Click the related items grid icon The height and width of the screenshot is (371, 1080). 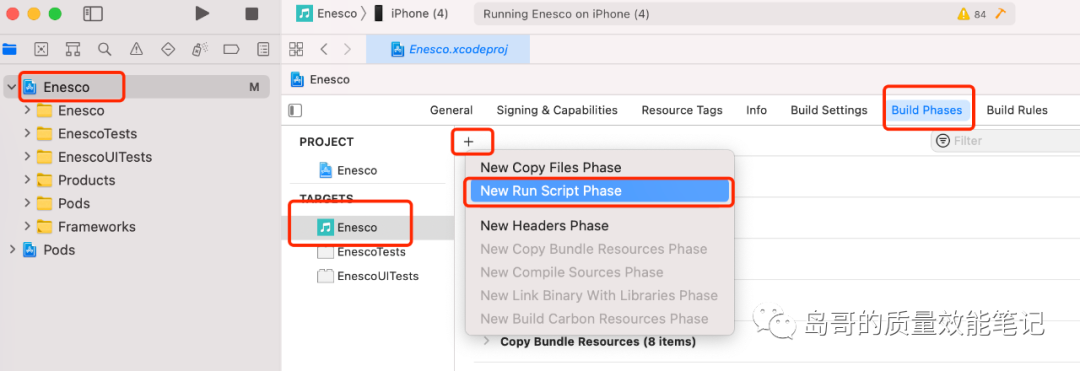[296, 49]
